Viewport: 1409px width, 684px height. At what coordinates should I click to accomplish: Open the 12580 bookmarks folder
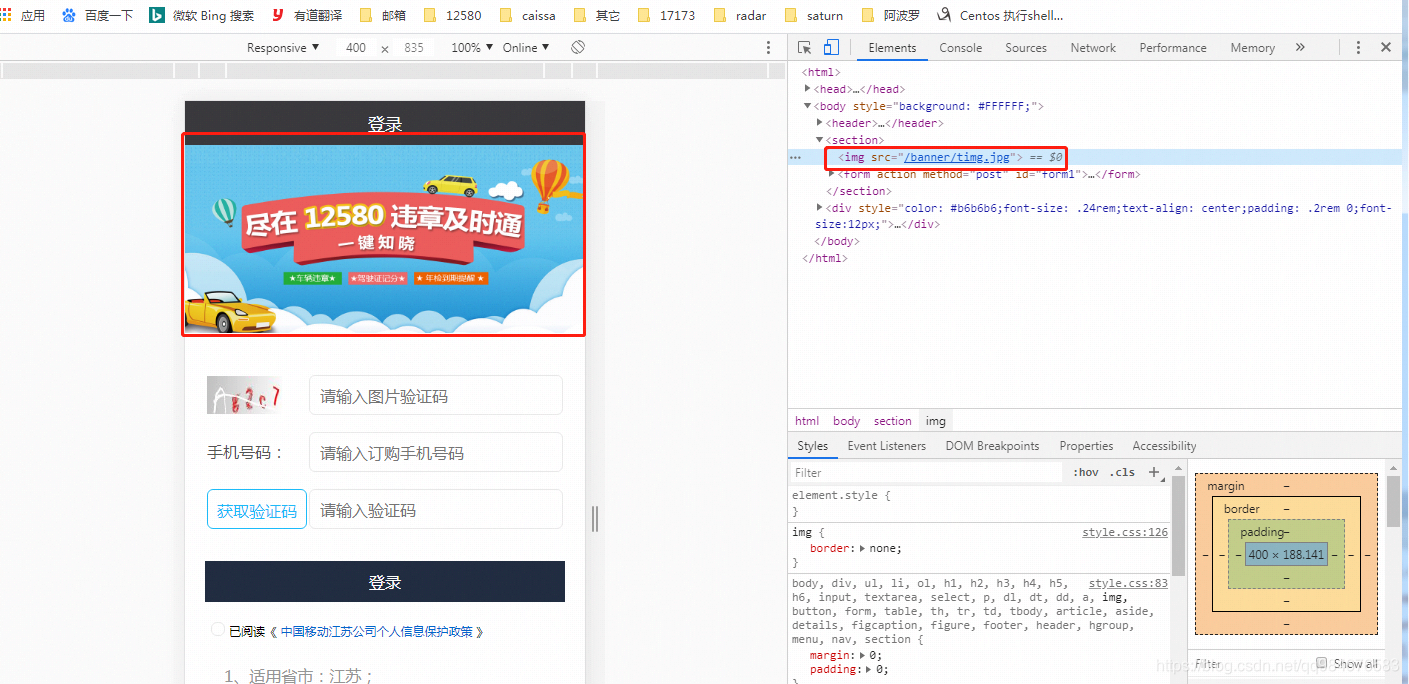pyautogui.click(x=453, y=15)
